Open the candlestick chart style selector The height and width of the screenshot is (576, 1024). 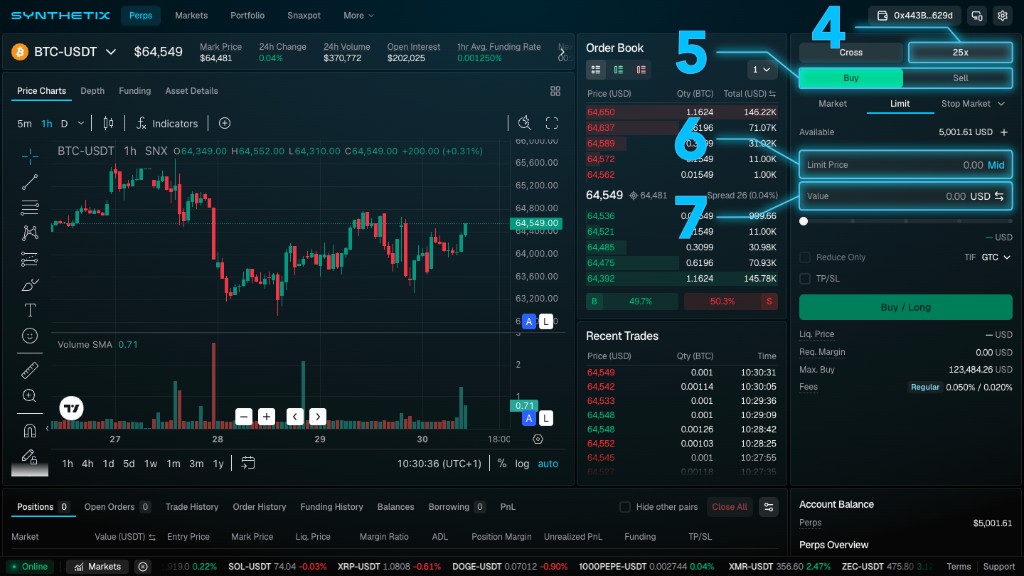click(x=108, y=123)
